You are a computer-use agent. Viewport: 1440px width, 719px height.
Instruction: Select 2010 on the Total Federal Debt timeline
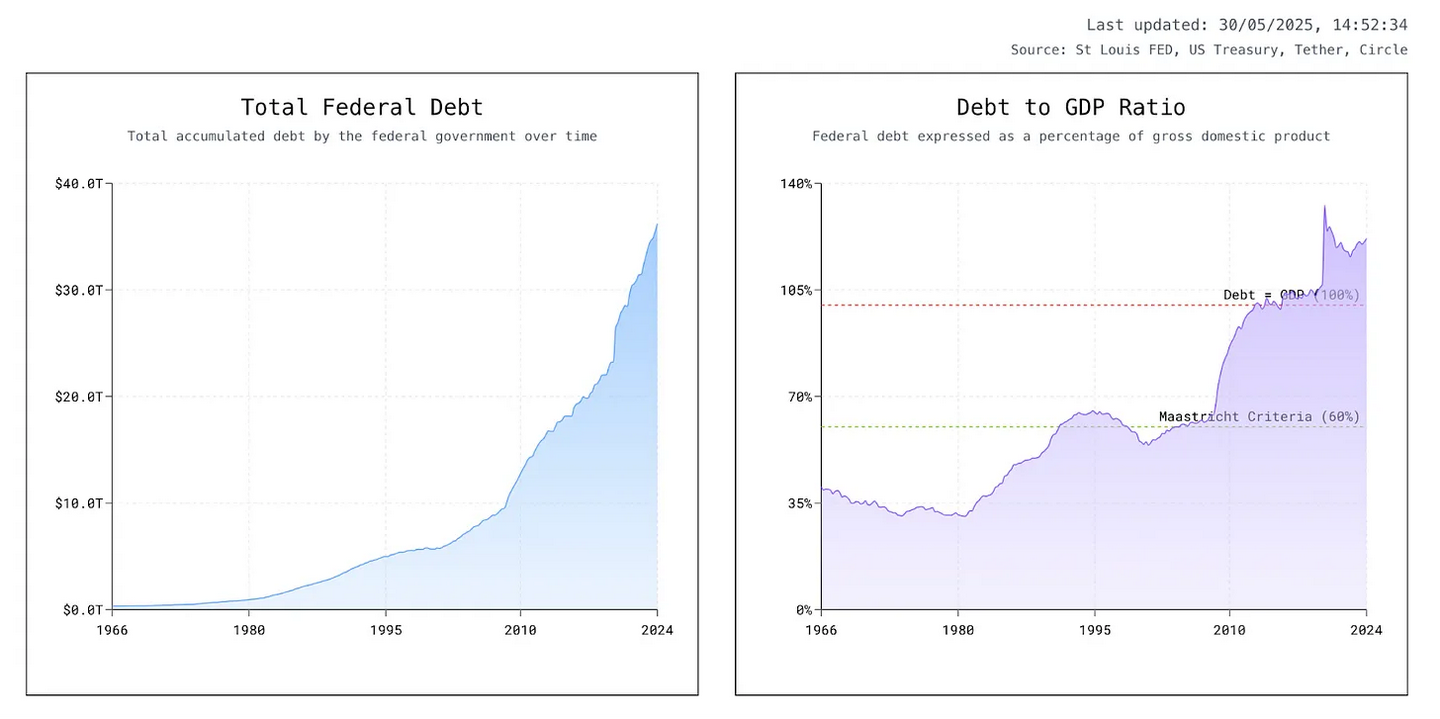520,630
